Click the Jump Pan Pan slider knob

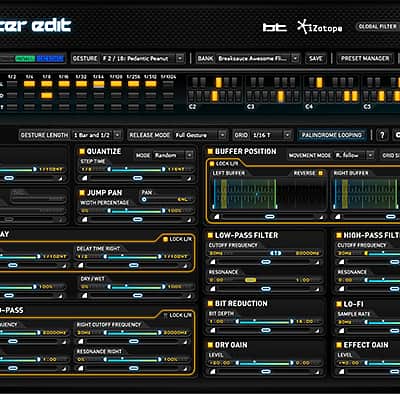click(144, 199)
